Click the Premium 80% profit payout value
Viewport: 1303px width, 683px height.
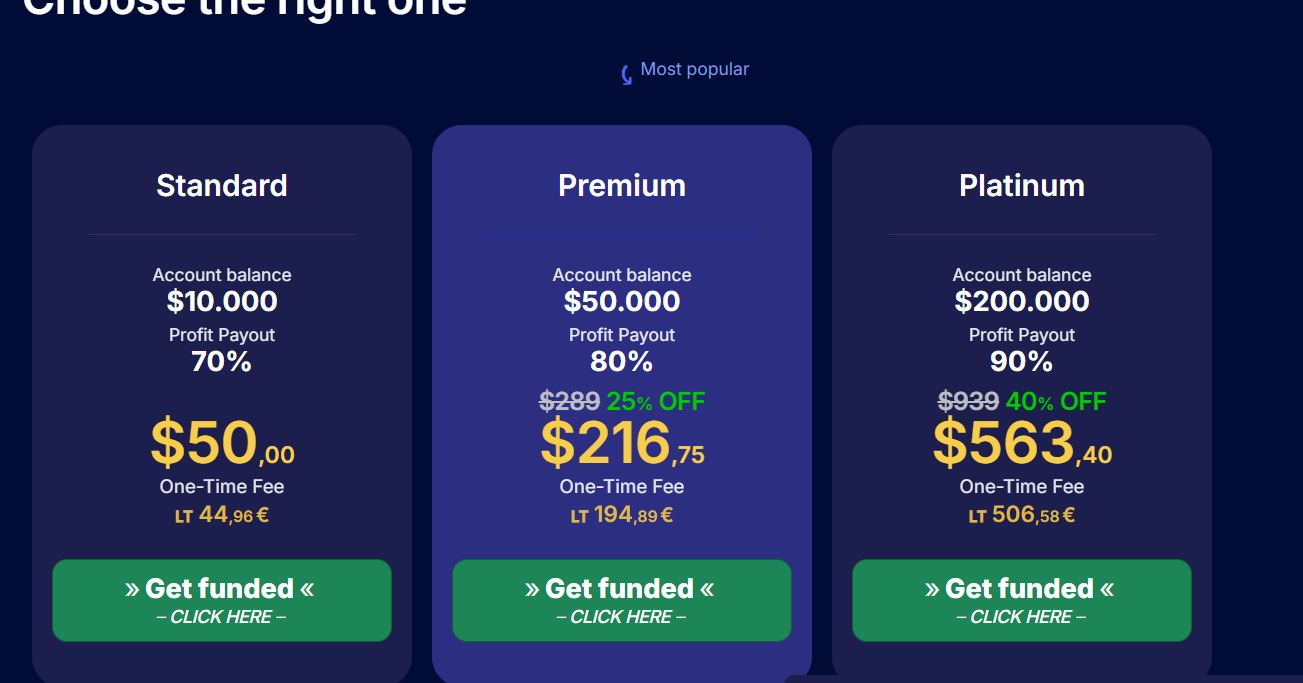click(x=622, y=361)
